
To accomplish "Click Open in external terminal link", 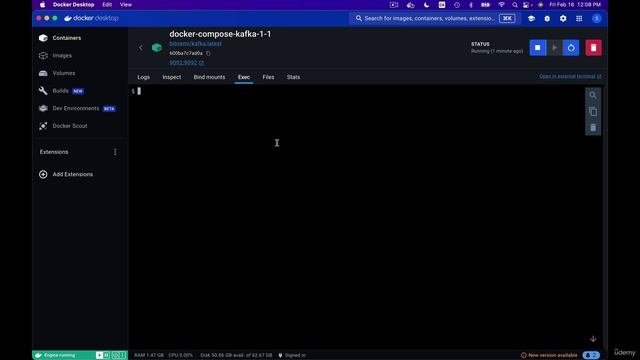I will pyautogui.click(x=570, y=77).
